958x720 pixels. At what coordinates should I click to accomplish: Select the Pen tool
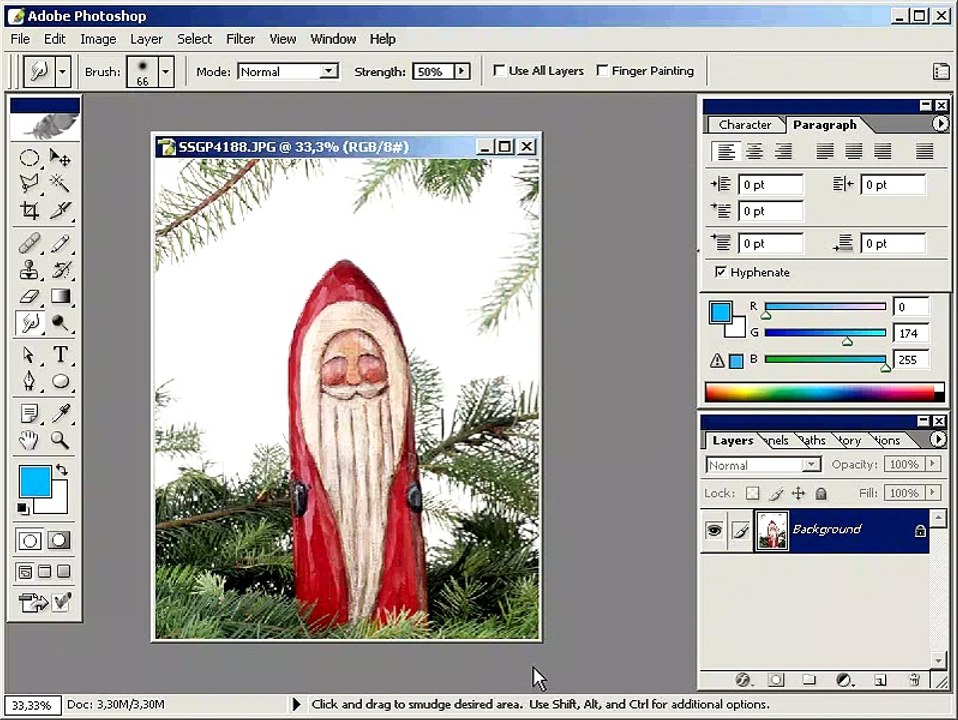click(x=29, y=381)
